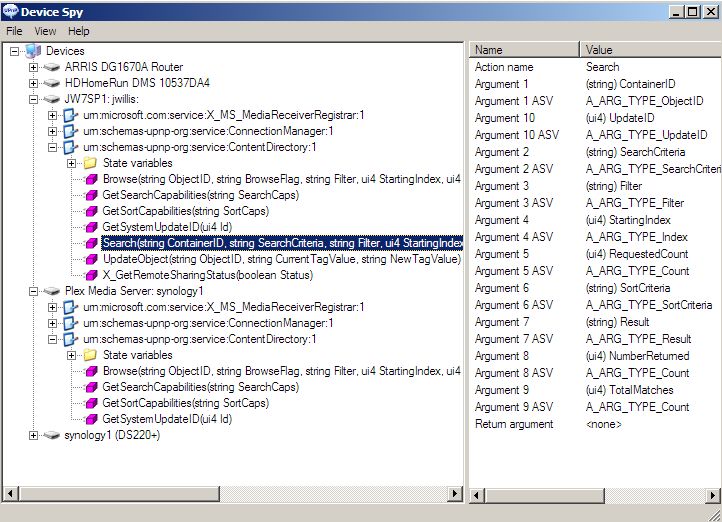The image size is (722, 522).
Task: Click Plex Media Server device icon
Action: [52, 291]
